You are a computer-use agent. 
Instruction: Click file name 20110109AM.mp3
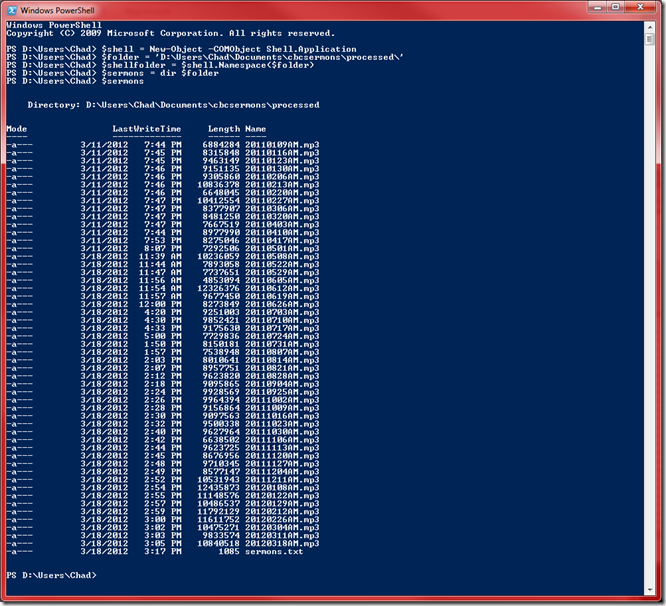tap(282, 144)
